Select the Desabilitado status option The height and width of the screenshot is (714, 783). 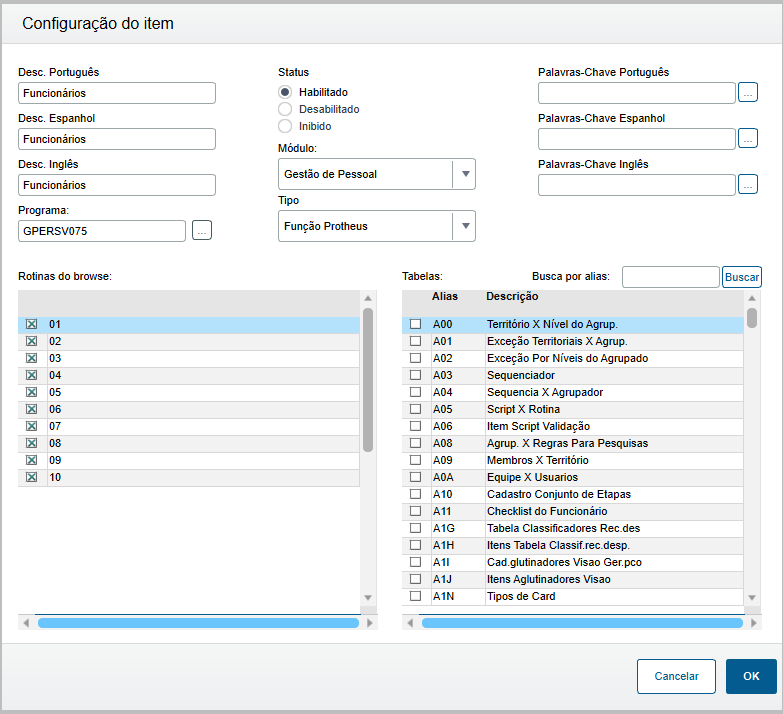[285, 109]
